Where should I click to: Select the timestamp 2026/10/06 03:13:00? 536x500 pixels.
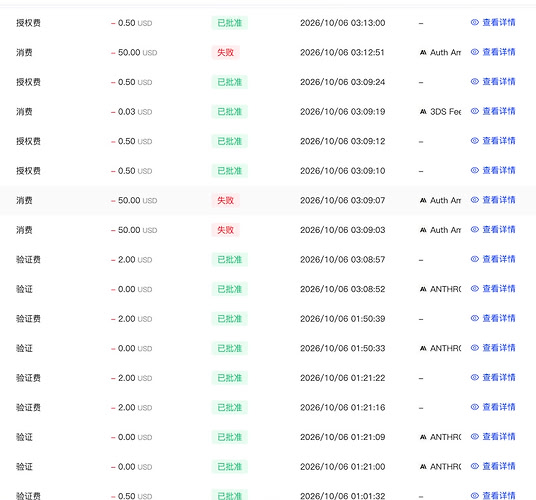tap(343, 23)
